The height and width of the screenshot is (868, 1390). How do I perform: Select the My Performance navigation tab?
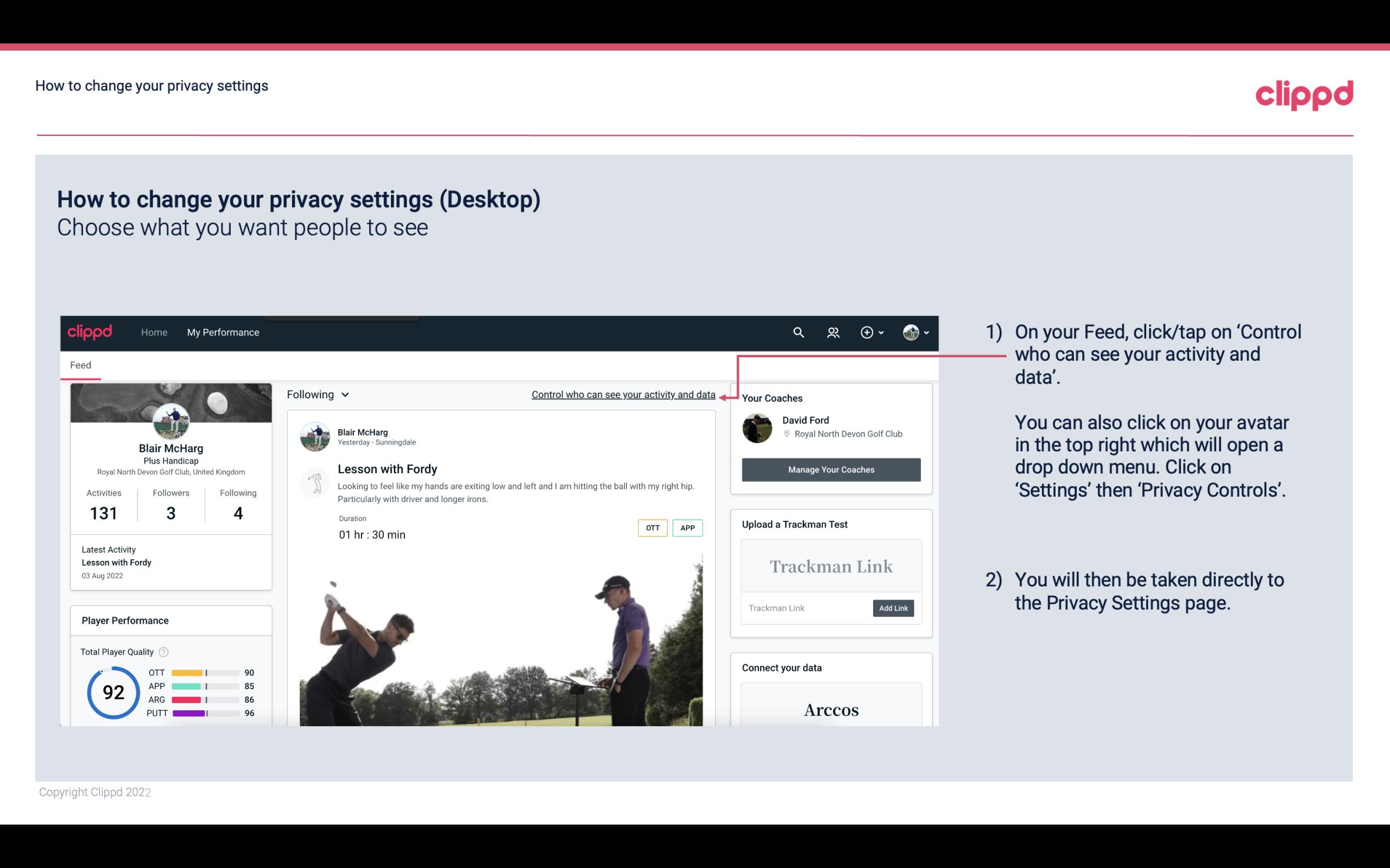[x=222, y=332]
